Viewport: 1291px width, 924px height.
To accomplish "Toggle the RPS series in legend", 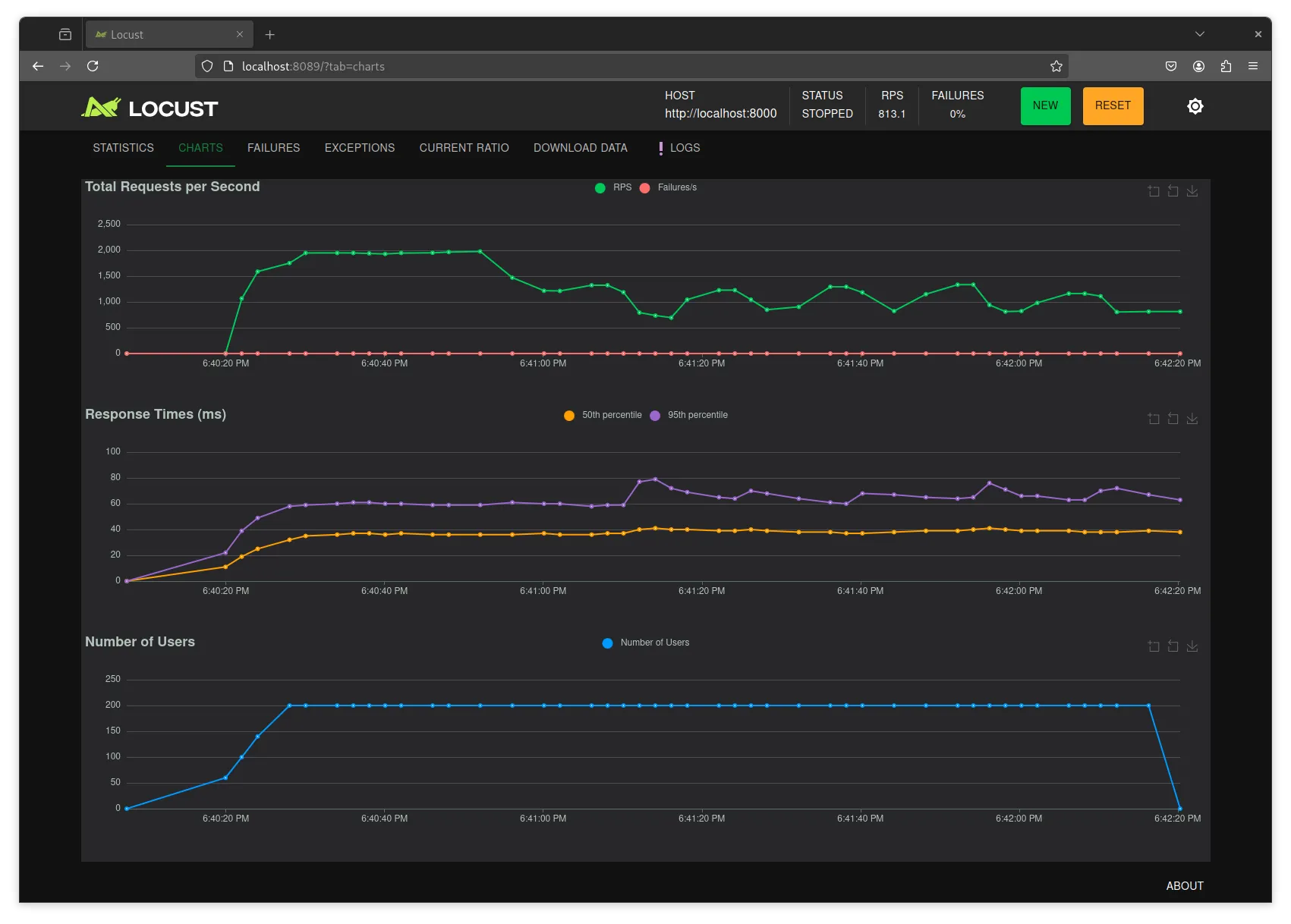I will click(x=613, y=187).
